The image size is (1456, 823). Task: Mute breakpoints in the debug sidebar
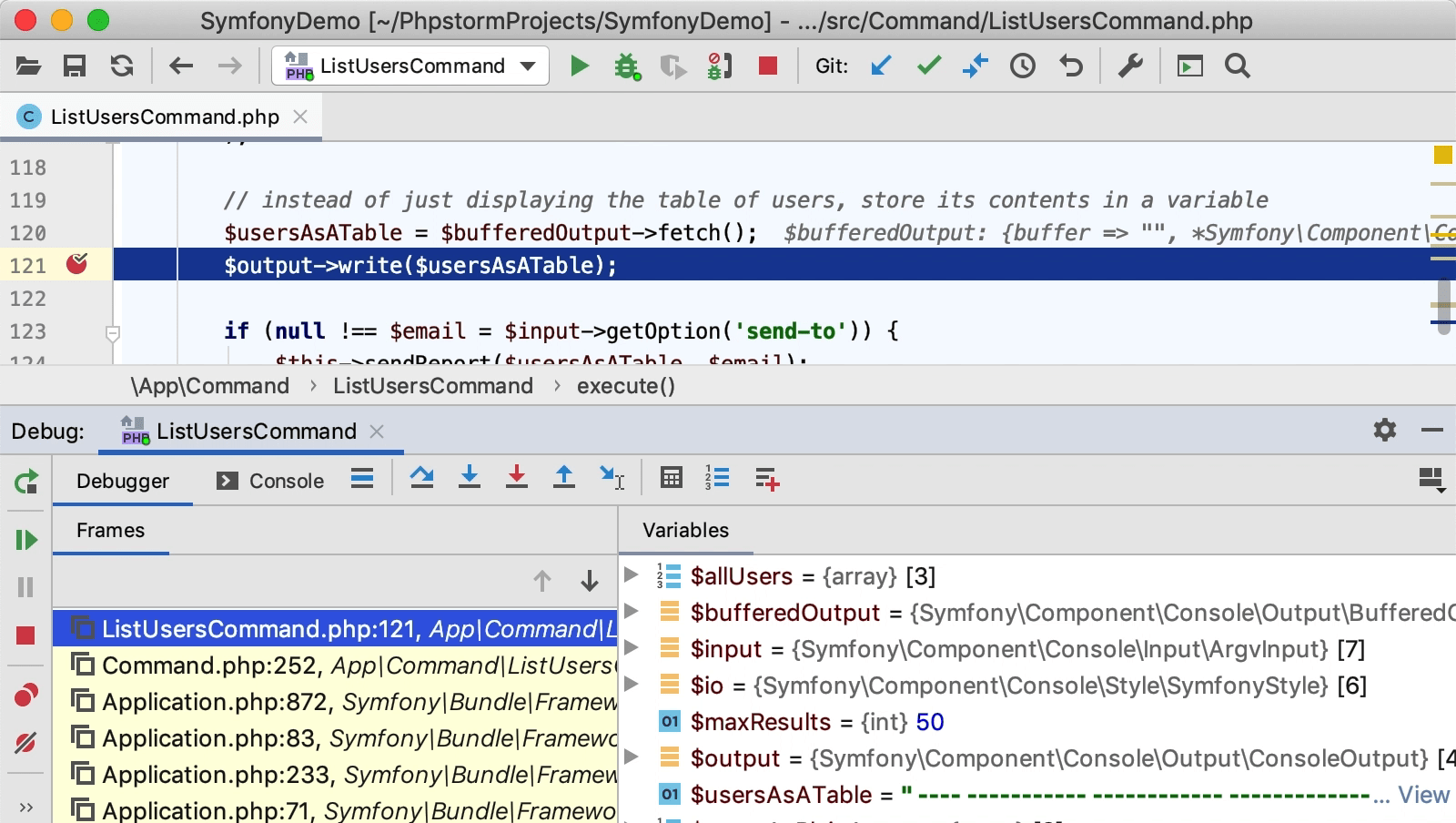click(x=25, y=742)
